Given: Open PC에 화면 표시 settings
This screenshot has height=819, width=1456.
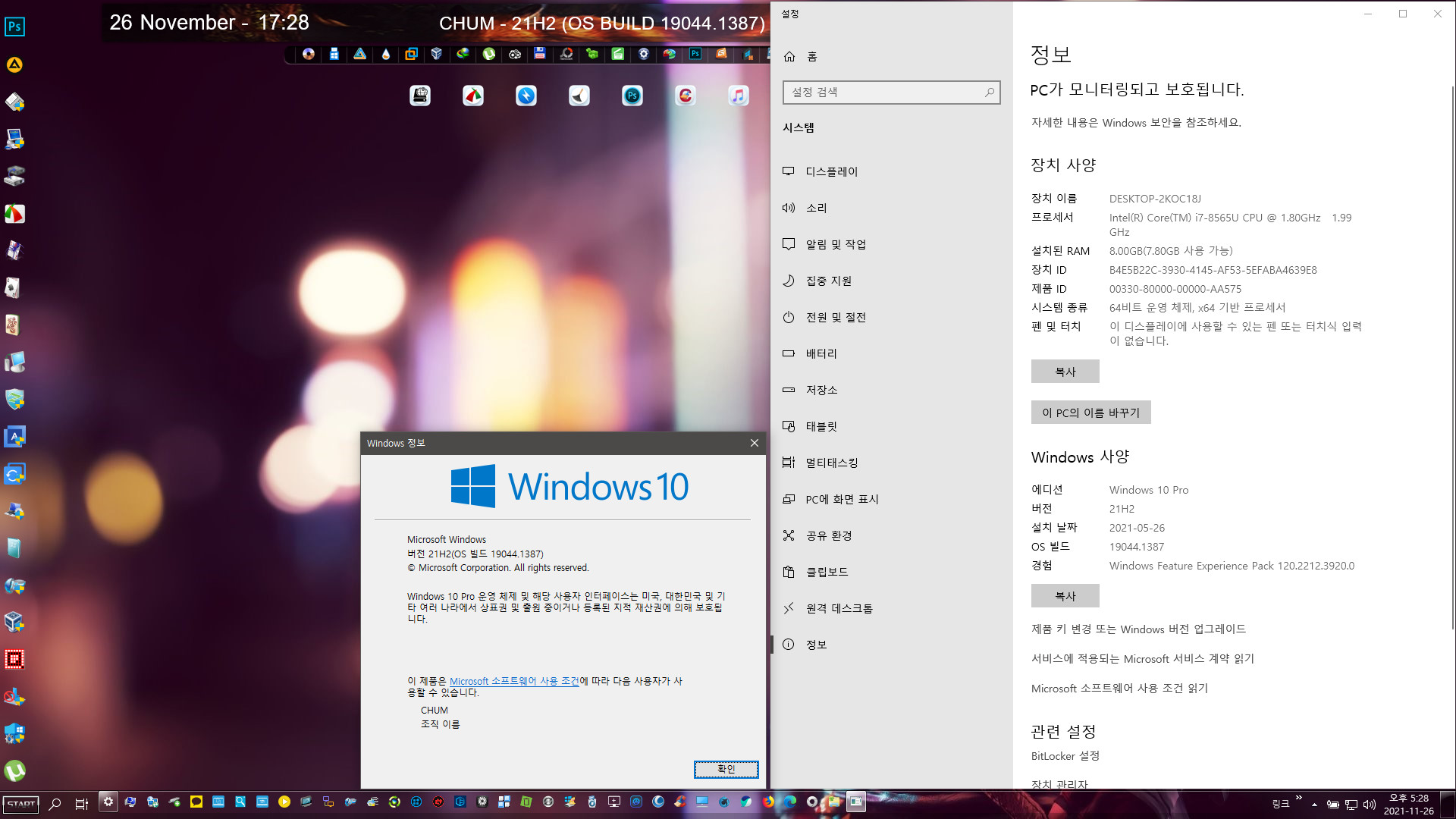Looking at the screenshot, I should (x=892, y=499).
